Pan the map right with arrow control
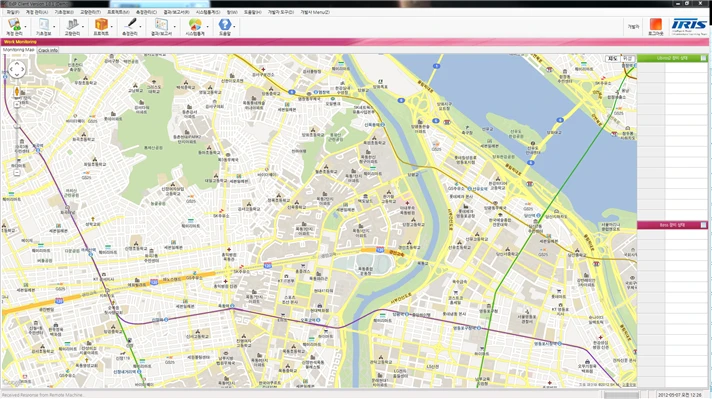The height and width of the screenshot is (399, 712). point(23,69)
